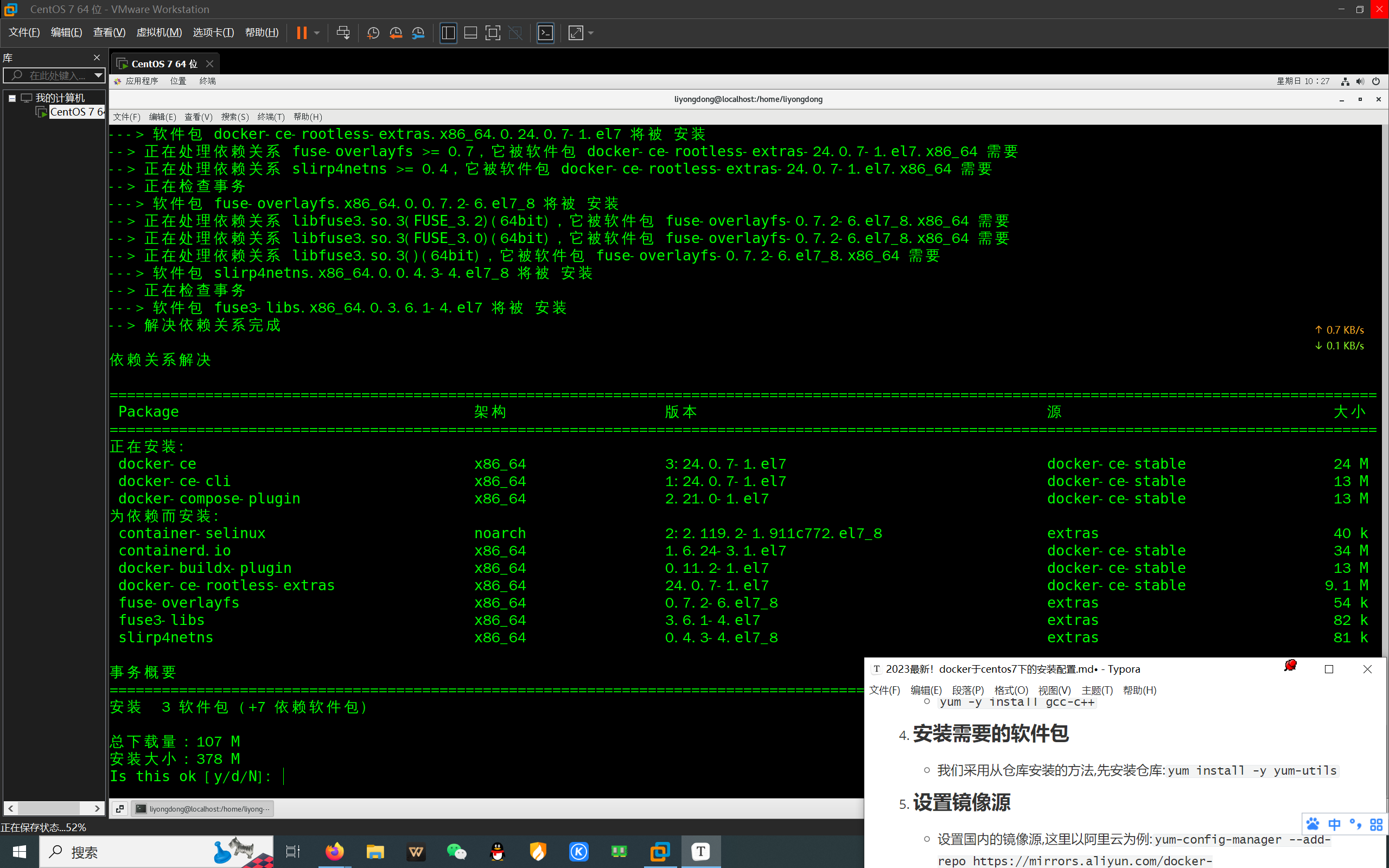Send Ctrl+Alt+Del to the guest OS
The image size is (1389, 868).
point(343,33)
